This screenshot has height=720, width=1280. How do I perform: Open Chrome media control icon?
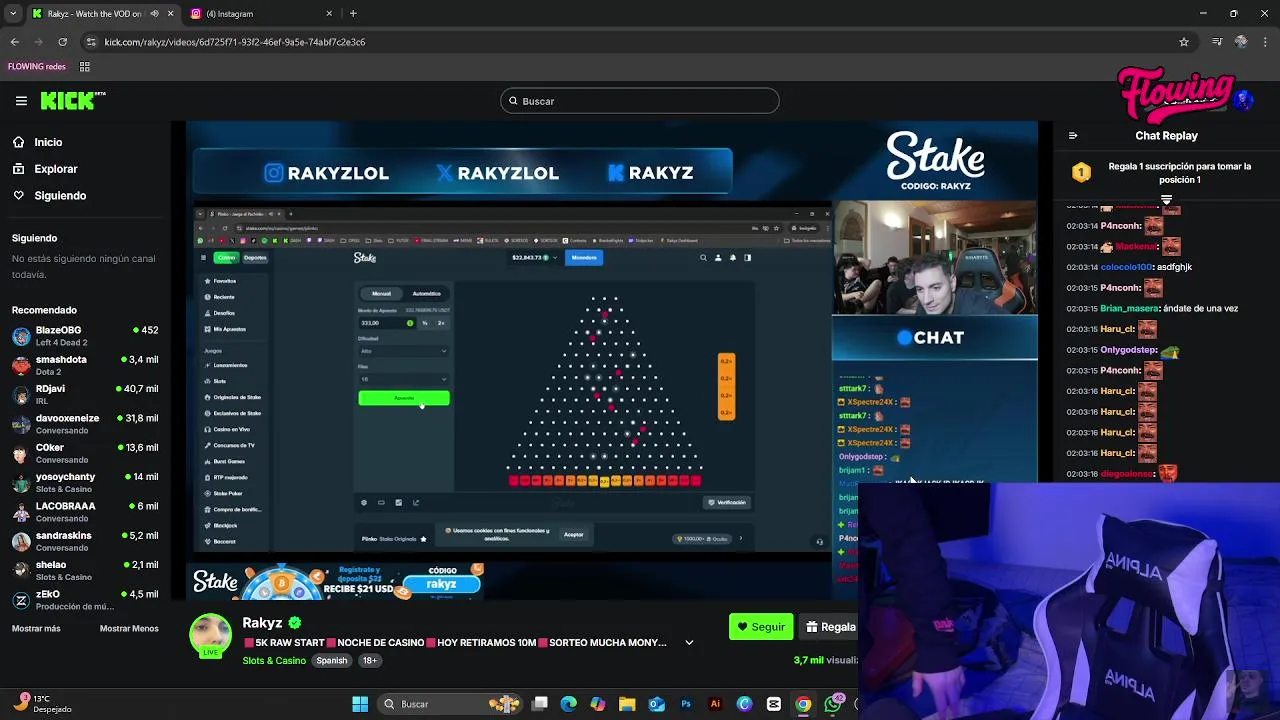tap(1217, 42)
